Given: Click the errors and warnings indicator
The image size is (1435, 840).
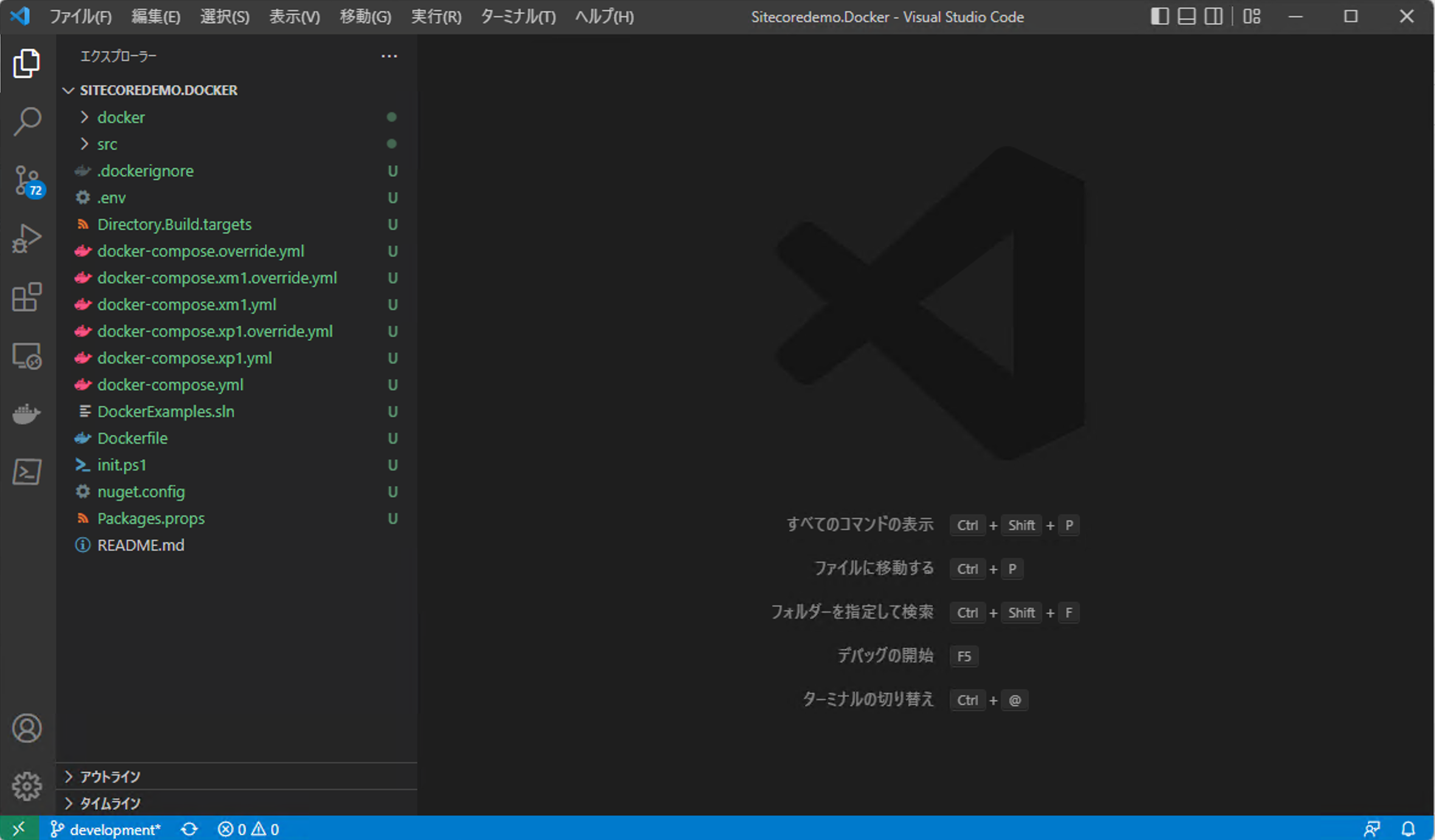Looking at the screenshot, I should pos(248,828).
